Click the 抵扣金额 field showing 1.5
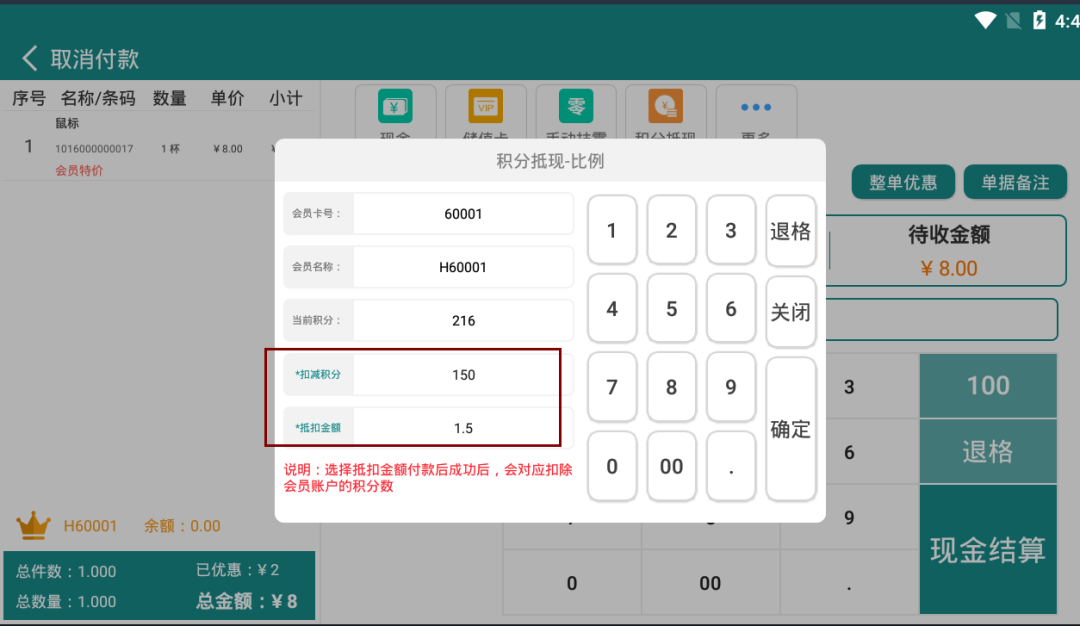 463,428
